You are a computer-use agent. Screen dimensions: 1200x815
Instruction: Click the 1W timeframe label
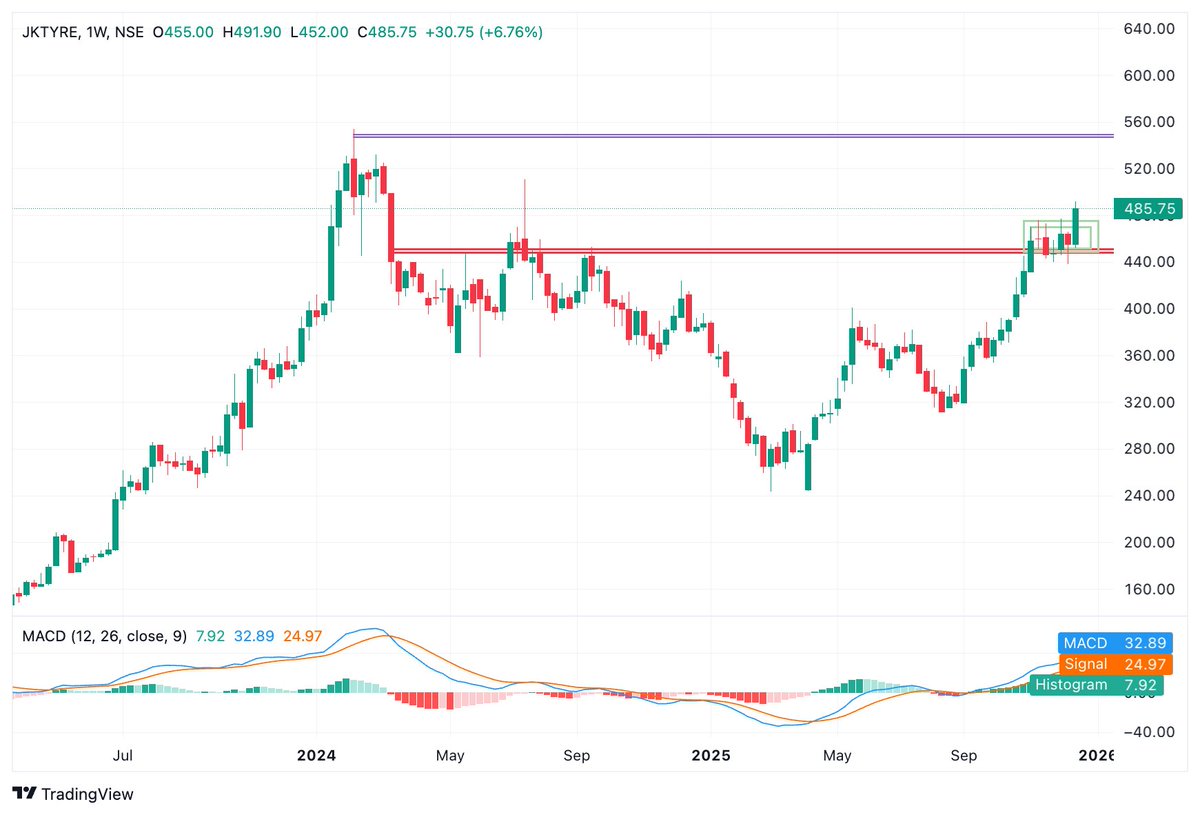click(x=95, y=31)
